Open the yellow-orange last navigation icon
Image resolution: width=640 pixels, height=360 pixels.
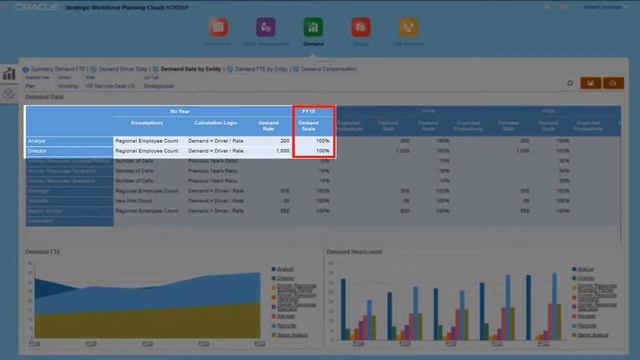[x=409, y=27]
